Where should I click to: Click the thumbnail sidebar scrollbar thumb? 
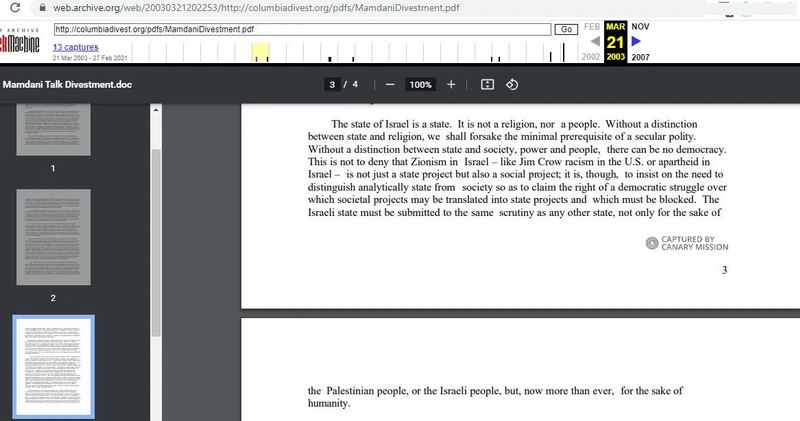click(x=156, y=243)
